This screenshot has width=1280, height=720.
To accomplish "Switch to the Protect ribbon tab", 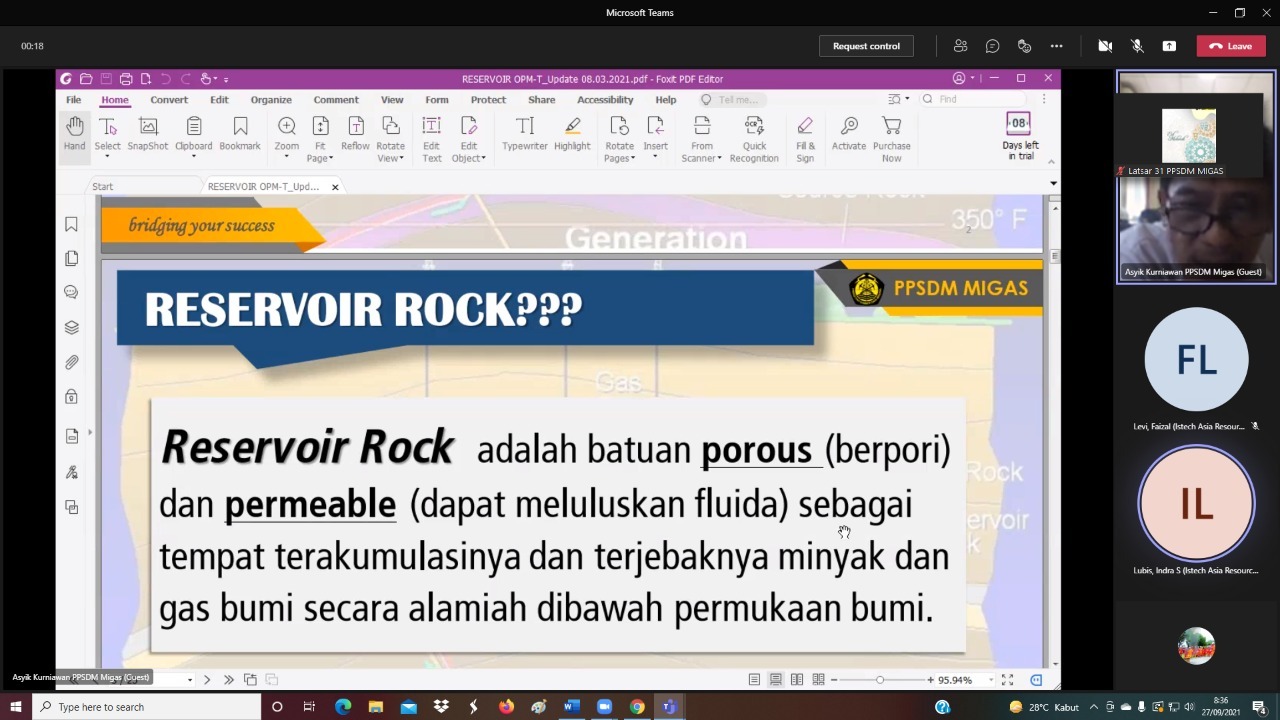I will 488,100.
